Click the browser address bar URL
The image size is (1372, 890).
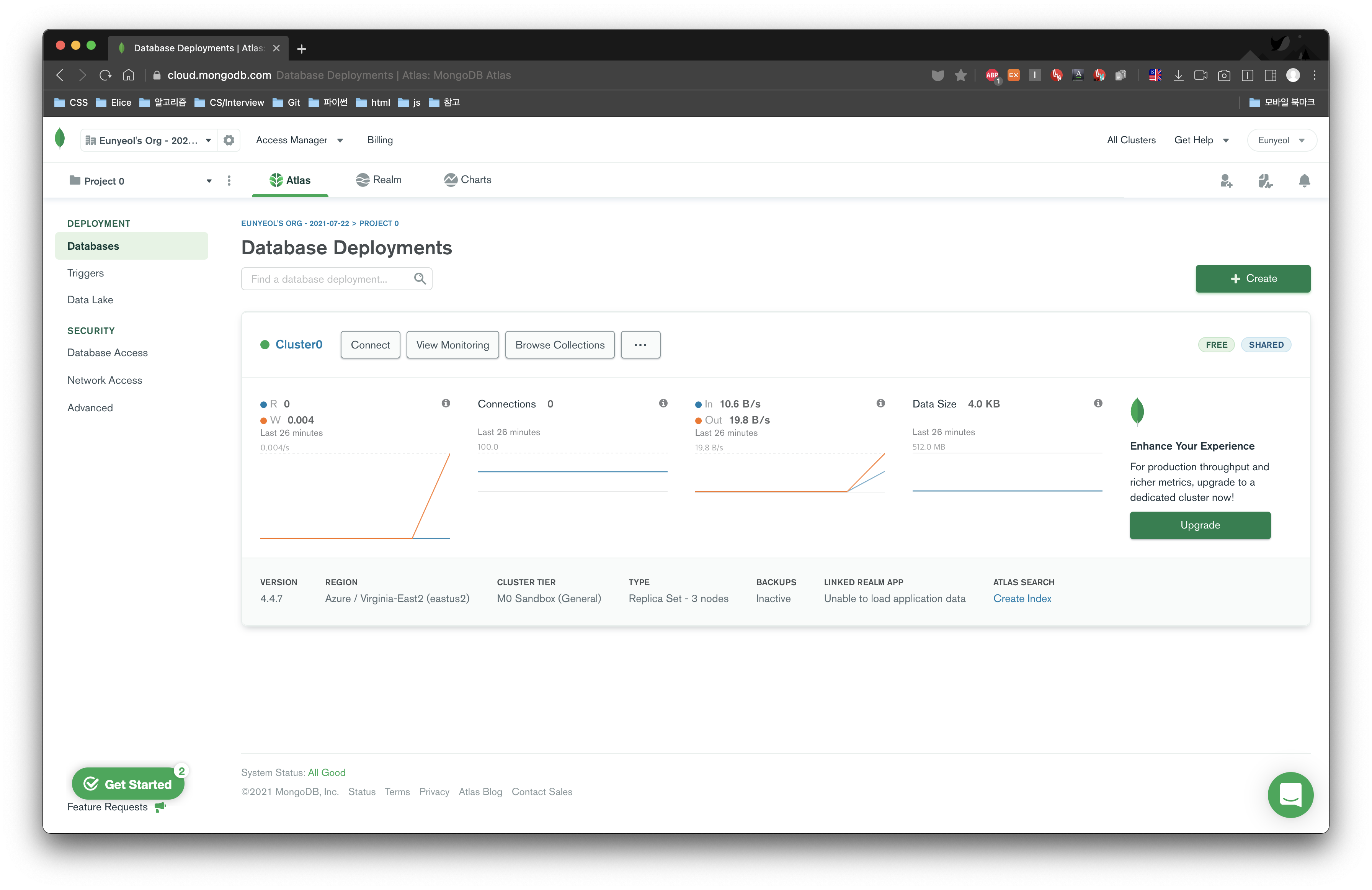tap(219, 75)
